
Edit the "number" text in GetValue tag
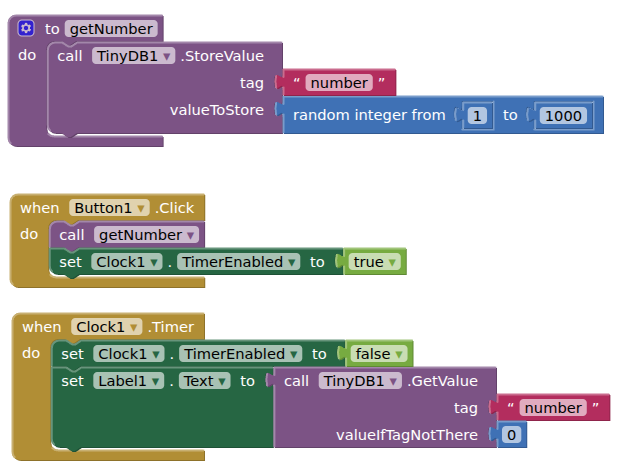(552, 408)
